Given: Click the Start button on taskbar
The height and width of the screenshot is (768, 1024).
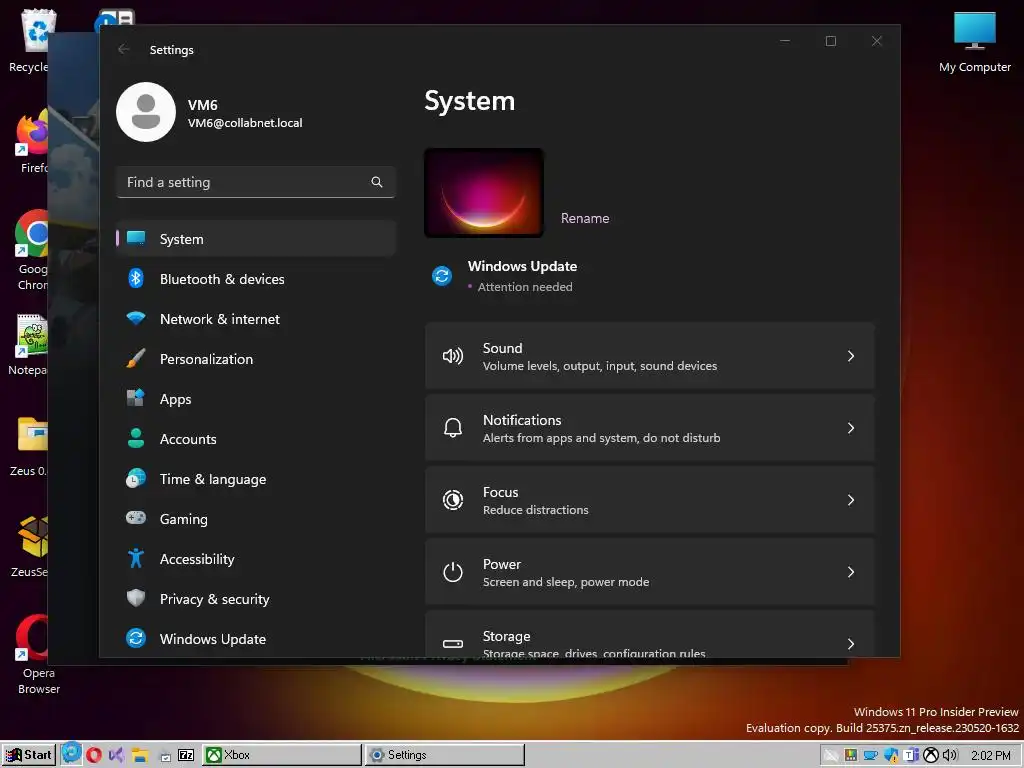Looking at the screenshot, I should click(x=28, y=755).
